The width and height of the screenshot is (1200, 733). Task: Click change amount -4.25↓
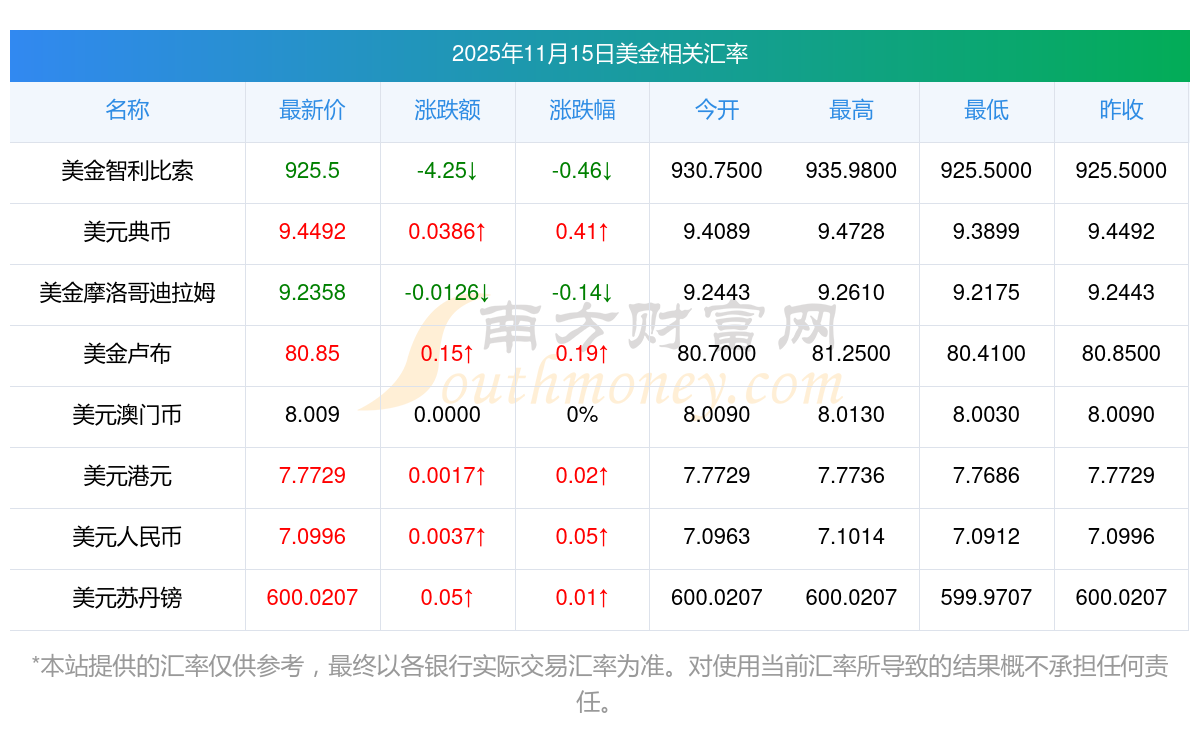pos(447,171)
